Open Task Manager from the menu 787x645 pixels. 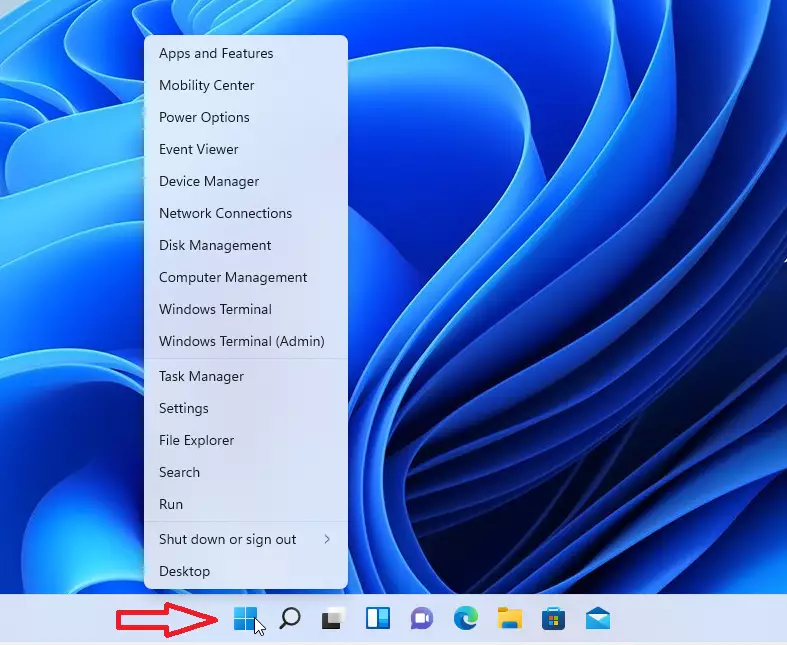coord(246,376)
